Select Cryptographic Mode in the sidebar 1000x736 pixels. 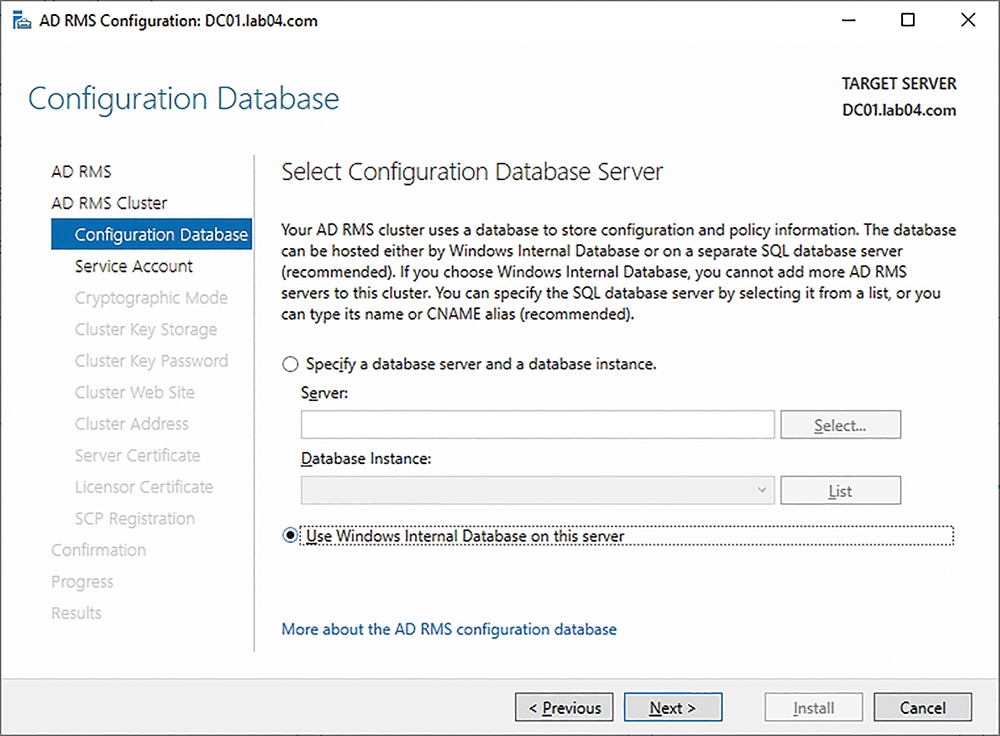pyautogui.click(x=151, y=298)
